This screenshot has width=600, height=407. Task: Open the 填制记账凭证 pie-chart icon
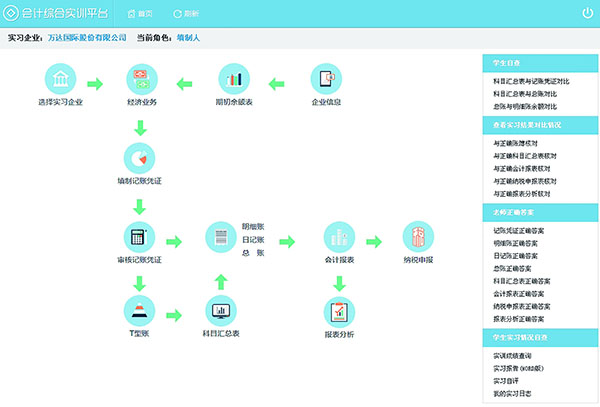tap(140, 158)
